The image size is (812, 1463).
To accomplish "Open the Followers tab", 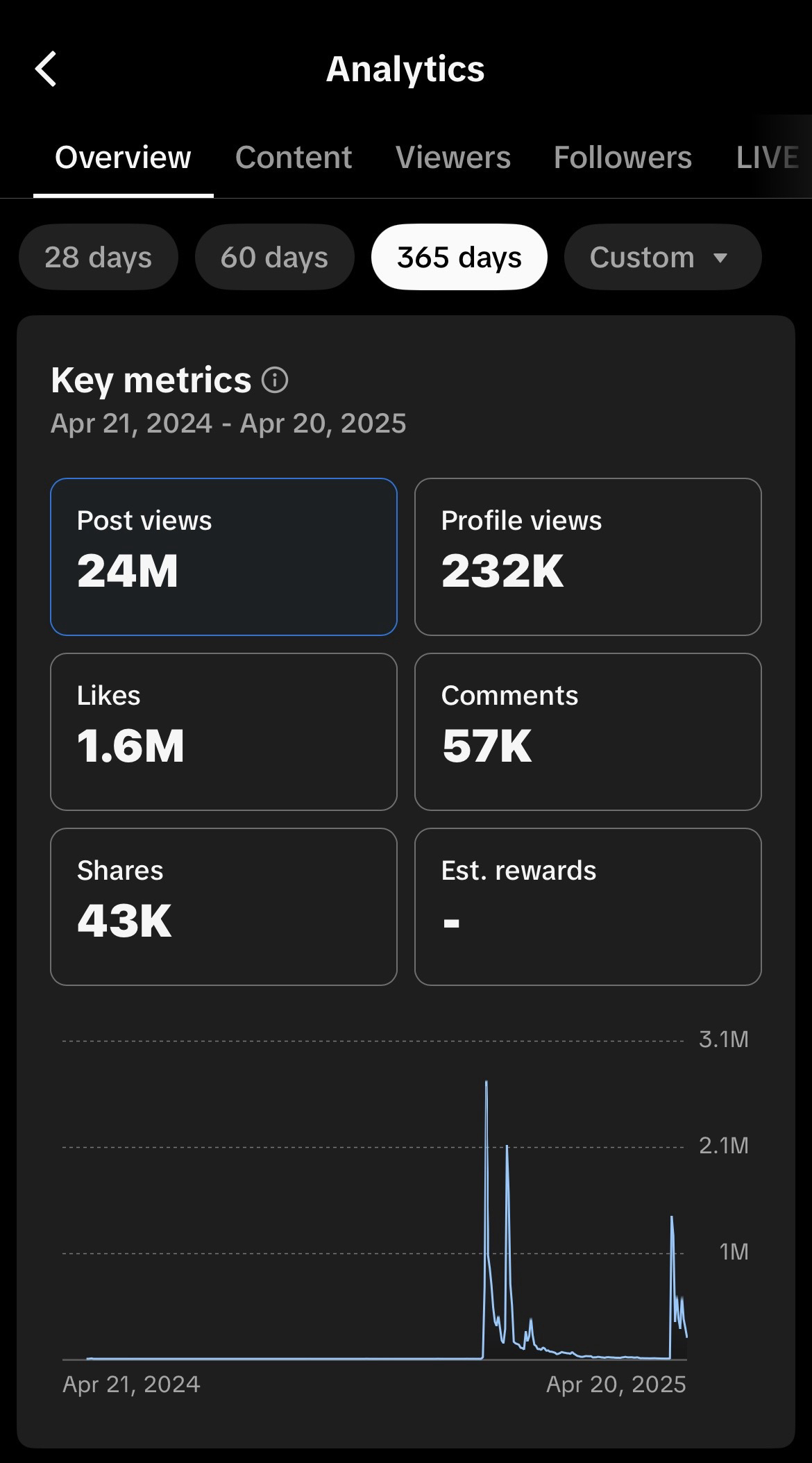I will [x=623, y=158].
